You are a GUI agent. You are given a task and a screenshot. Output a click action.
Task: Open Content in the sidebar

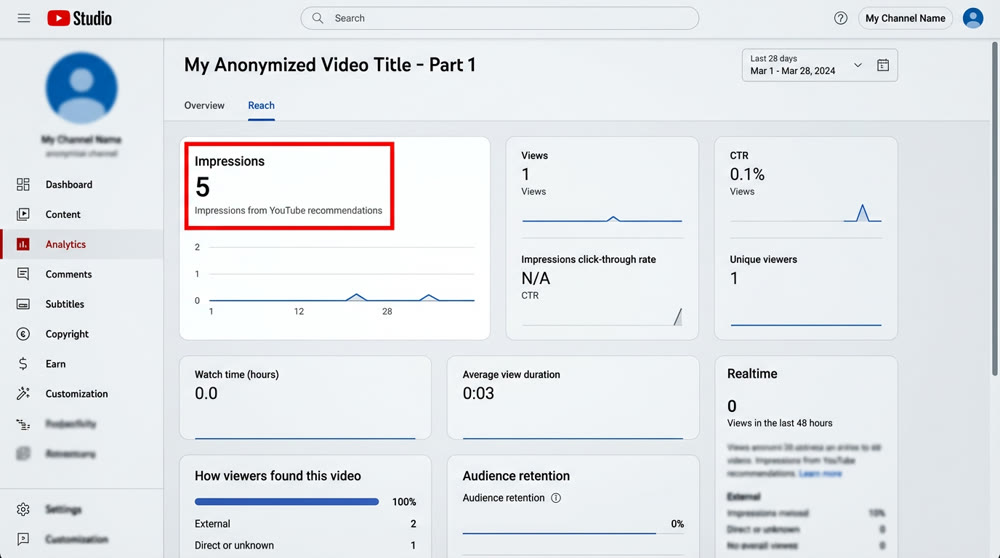click(x=62, y=214)
